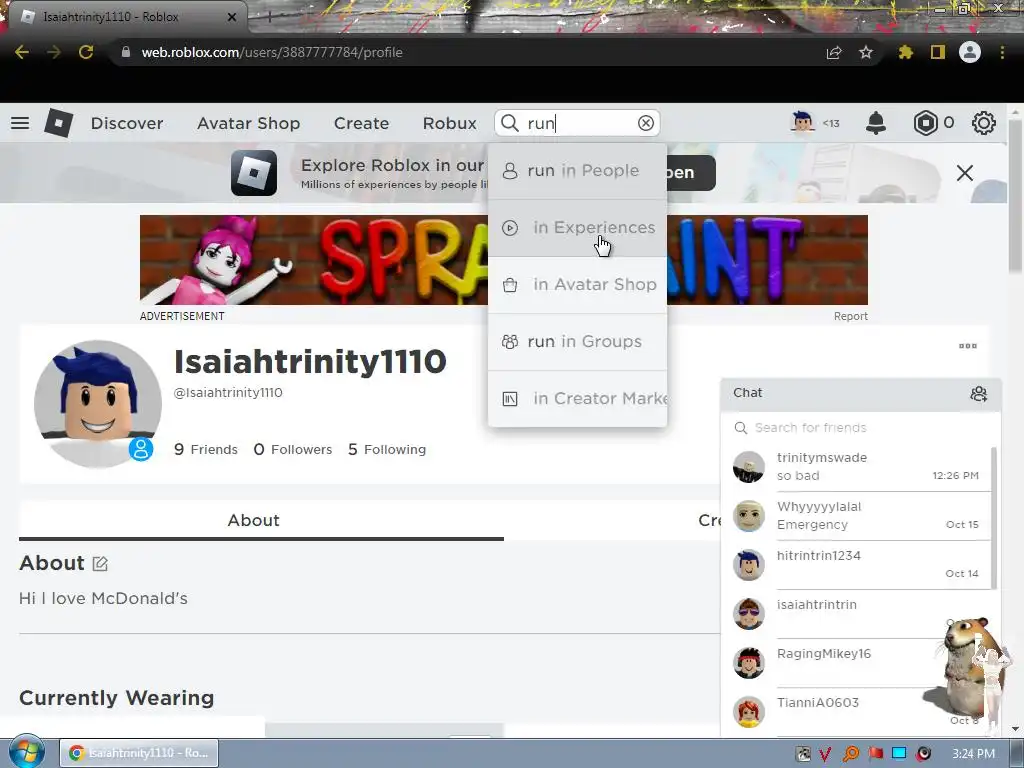Open the Discover page

point(127,123)
